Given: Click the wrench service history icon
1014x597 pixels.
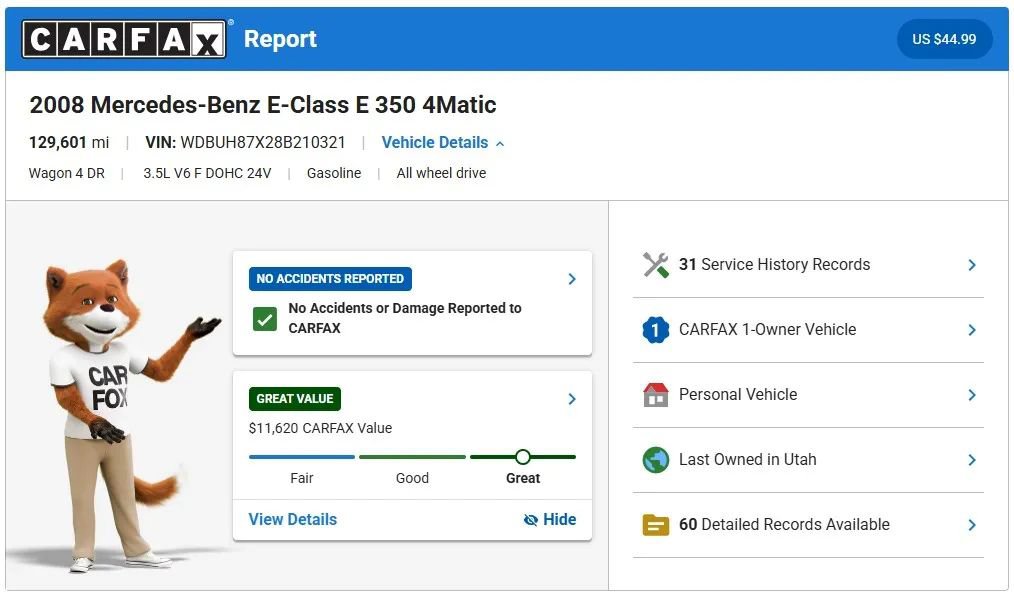Looking at the screenshot, I should pos(656,265).
